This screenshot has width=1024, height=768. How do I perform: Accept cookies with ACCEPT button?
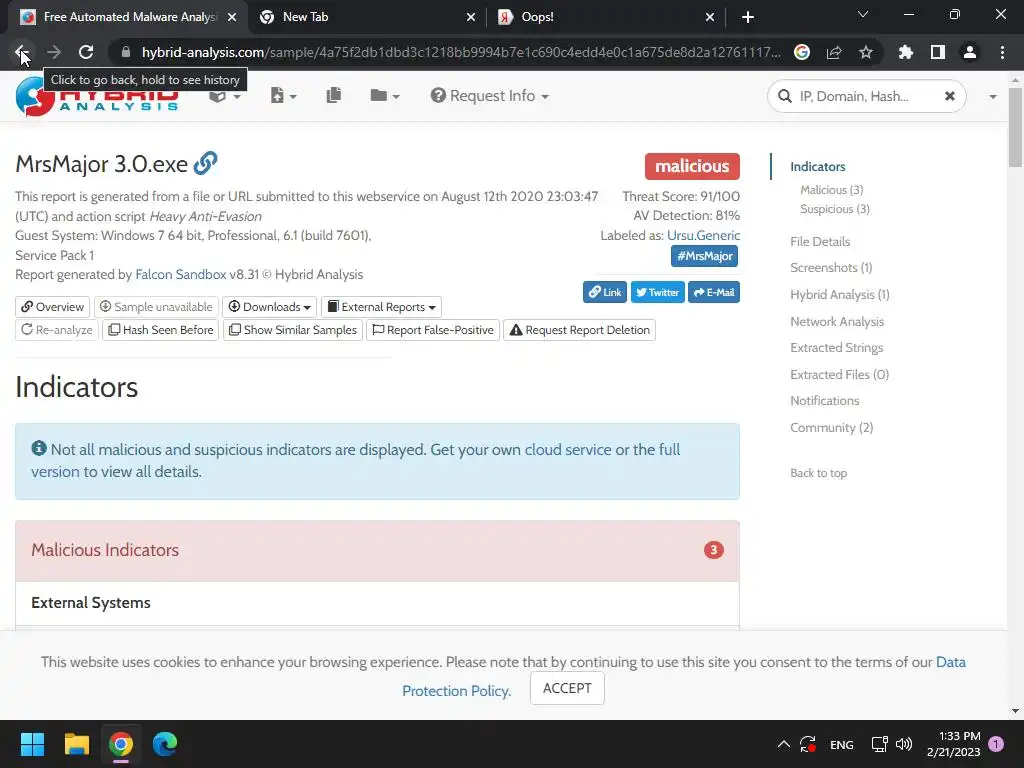pyautogui.click(x=567, y=688)
